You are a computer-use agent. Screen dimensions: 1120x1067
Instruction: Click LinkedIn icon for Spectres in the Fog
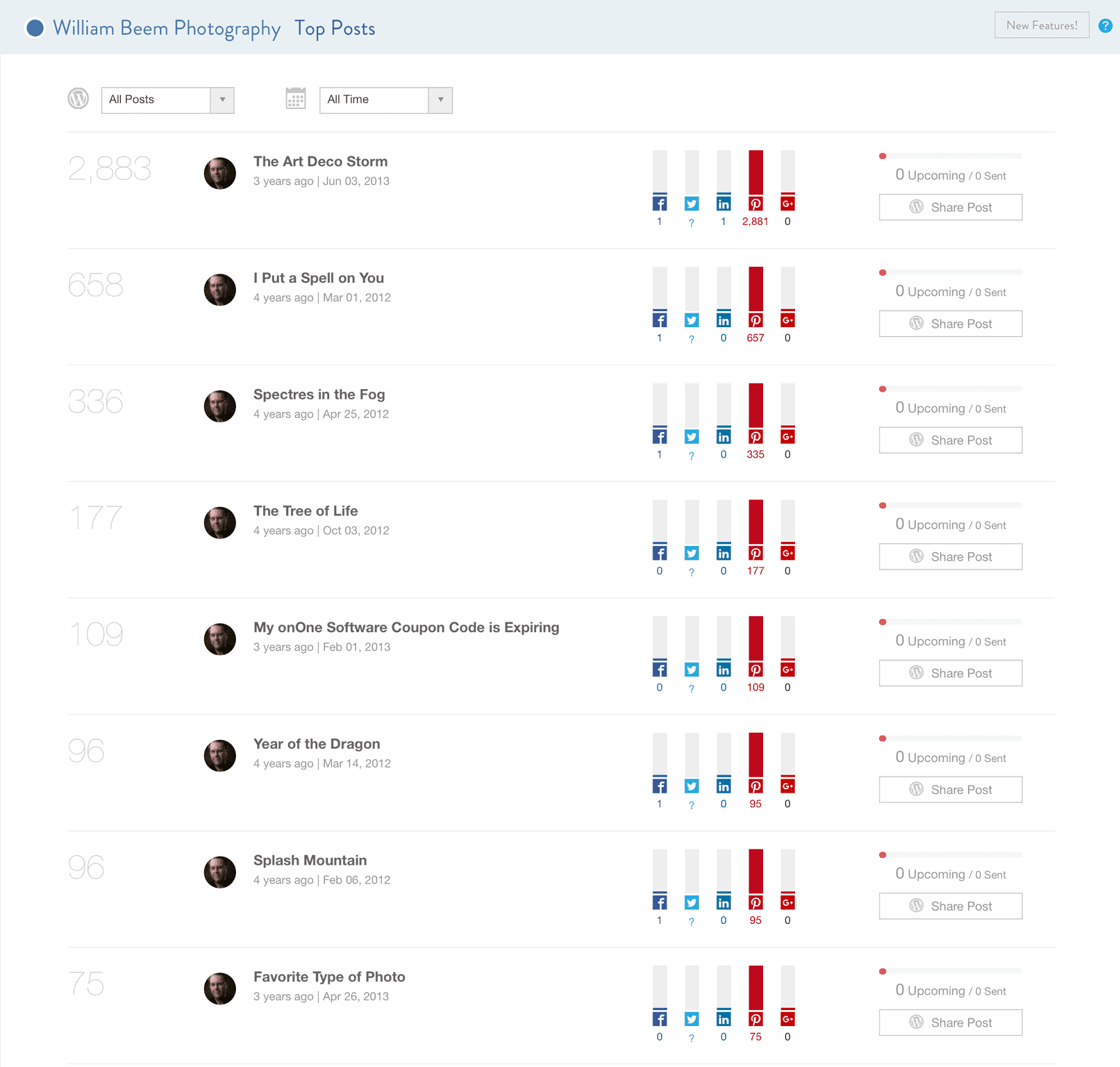(x=724, y=437)
